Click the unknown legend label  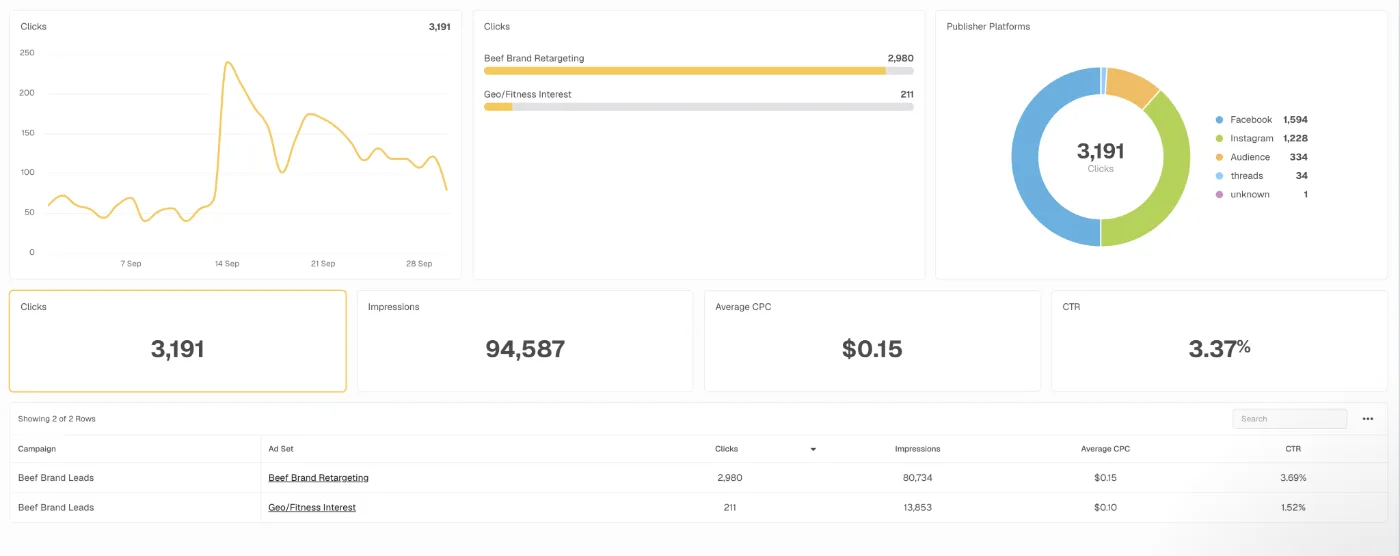click(x=1250, y=195)
